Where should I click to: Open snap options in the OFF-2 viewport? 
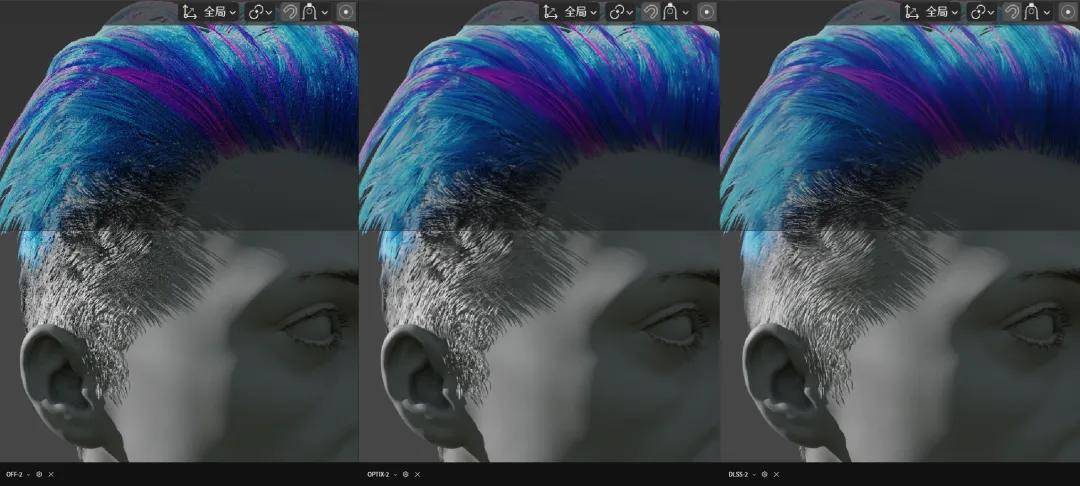tap(315, 12)
